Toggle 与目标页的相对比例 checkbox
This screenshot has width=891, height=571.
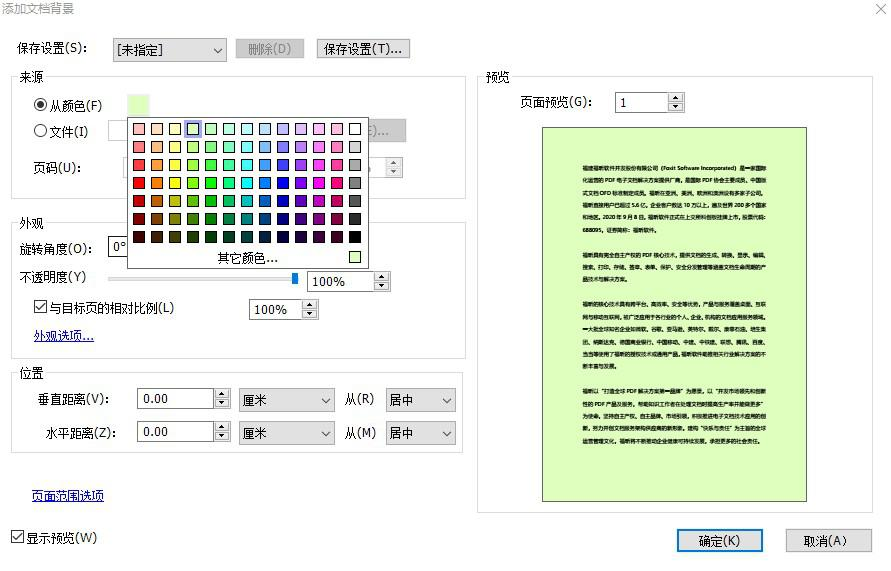click(x=41, y=309)
